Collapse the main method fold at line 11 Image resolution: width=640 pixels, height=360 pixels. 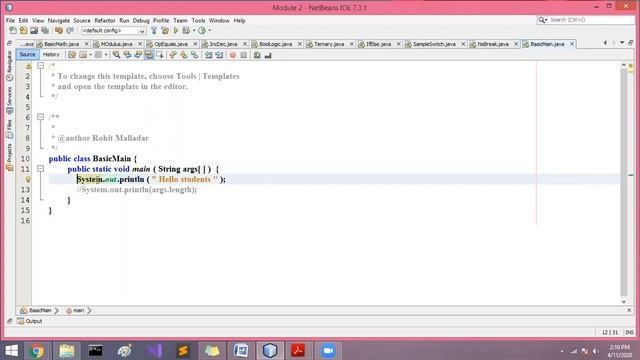pyautogui.click(x=40, y=169)
